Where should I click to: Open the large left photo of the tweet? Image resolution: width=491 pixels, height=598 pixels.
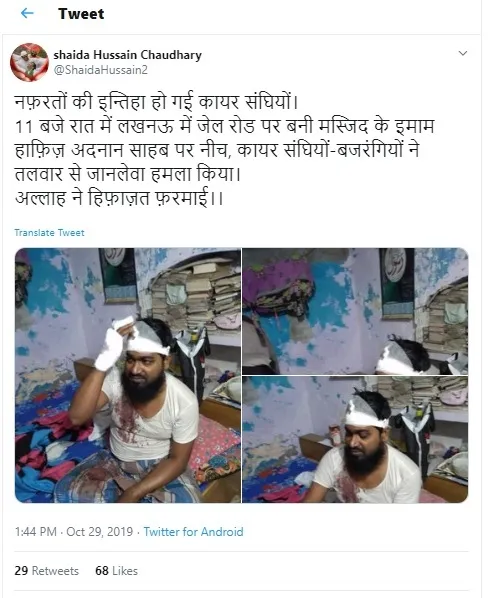tap(128, 375)
